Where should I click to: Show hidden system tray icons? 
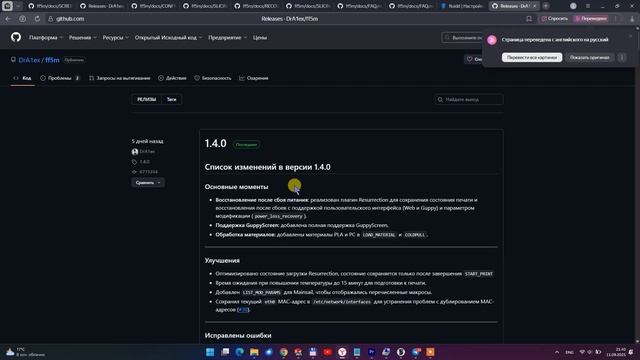(x=557, y=352)
